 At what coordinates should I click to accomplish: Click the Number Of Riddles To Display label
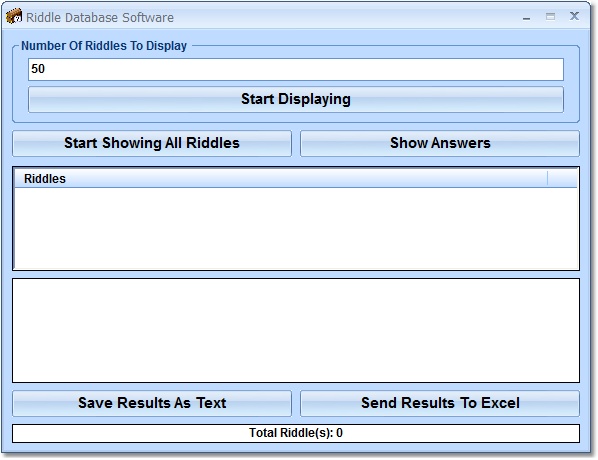[x=104, y=46]
